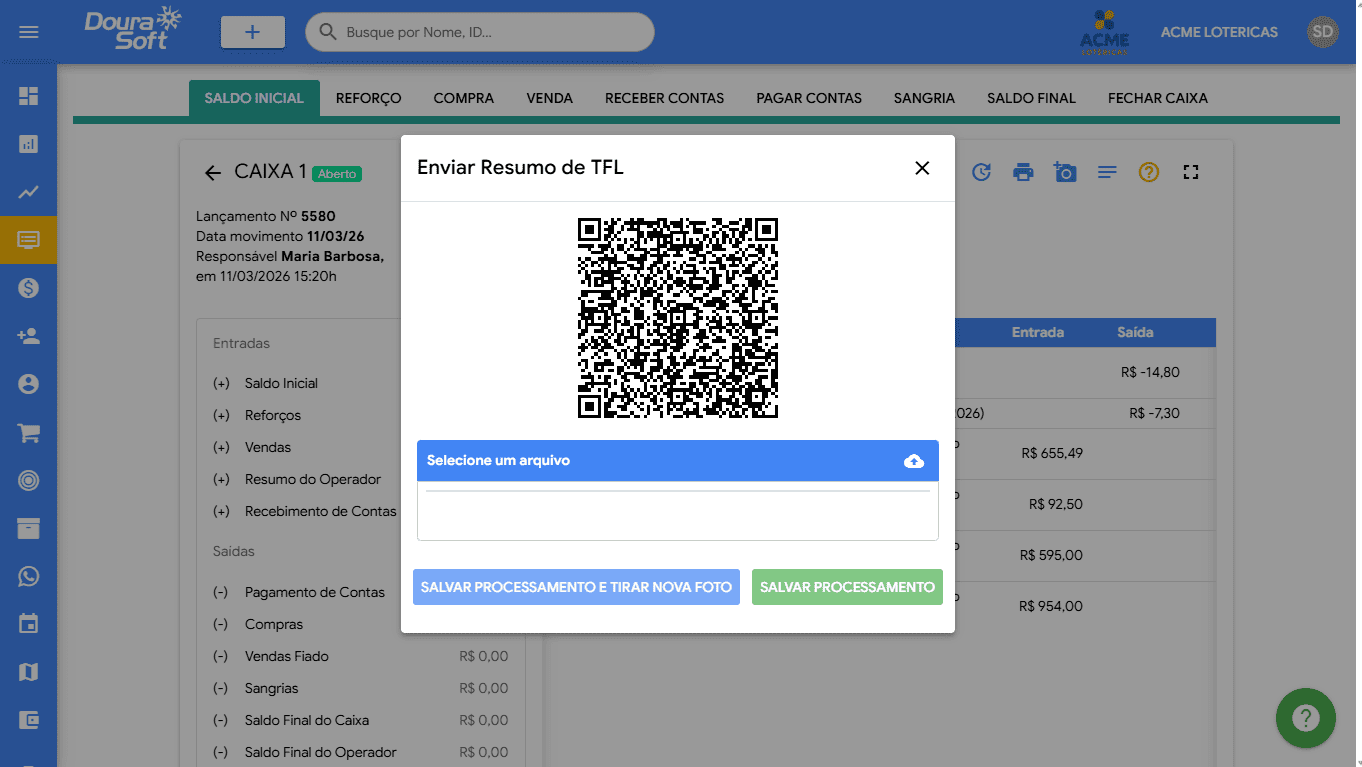This screenshot has width=1362, height=767.
Task: Select the FECHAR CAIXA tab
Action: tap(1157, 98)
